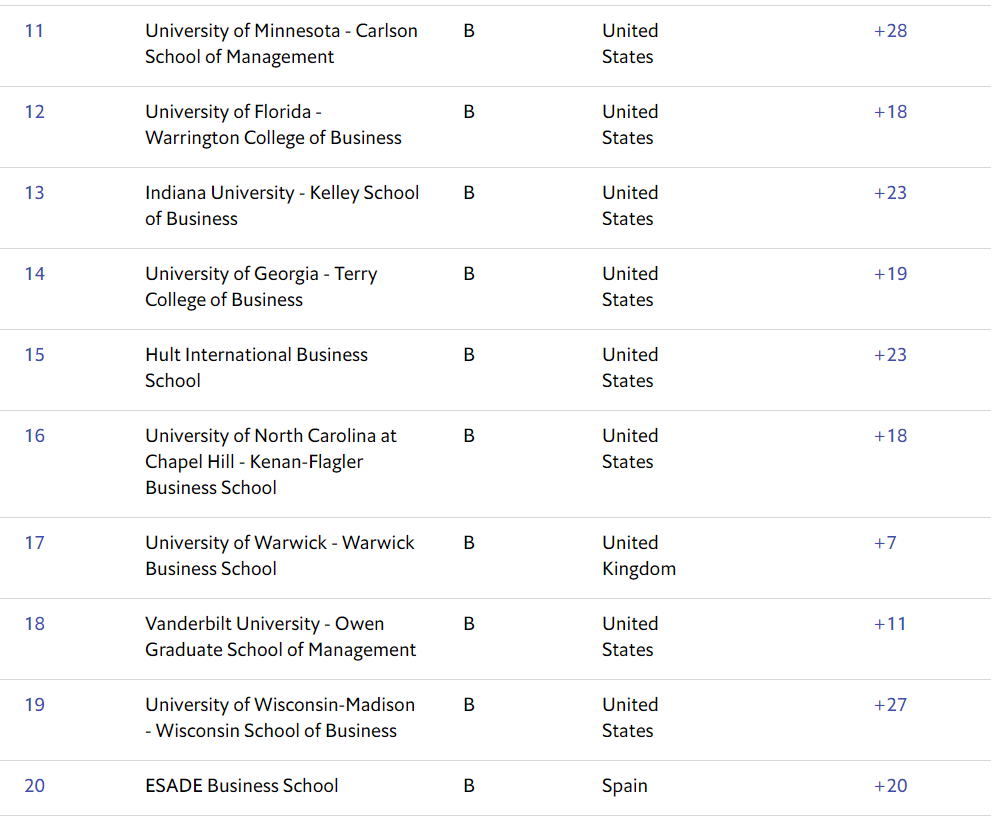
Task: Click United Kingdom country cell
Action: pos(638,556)
